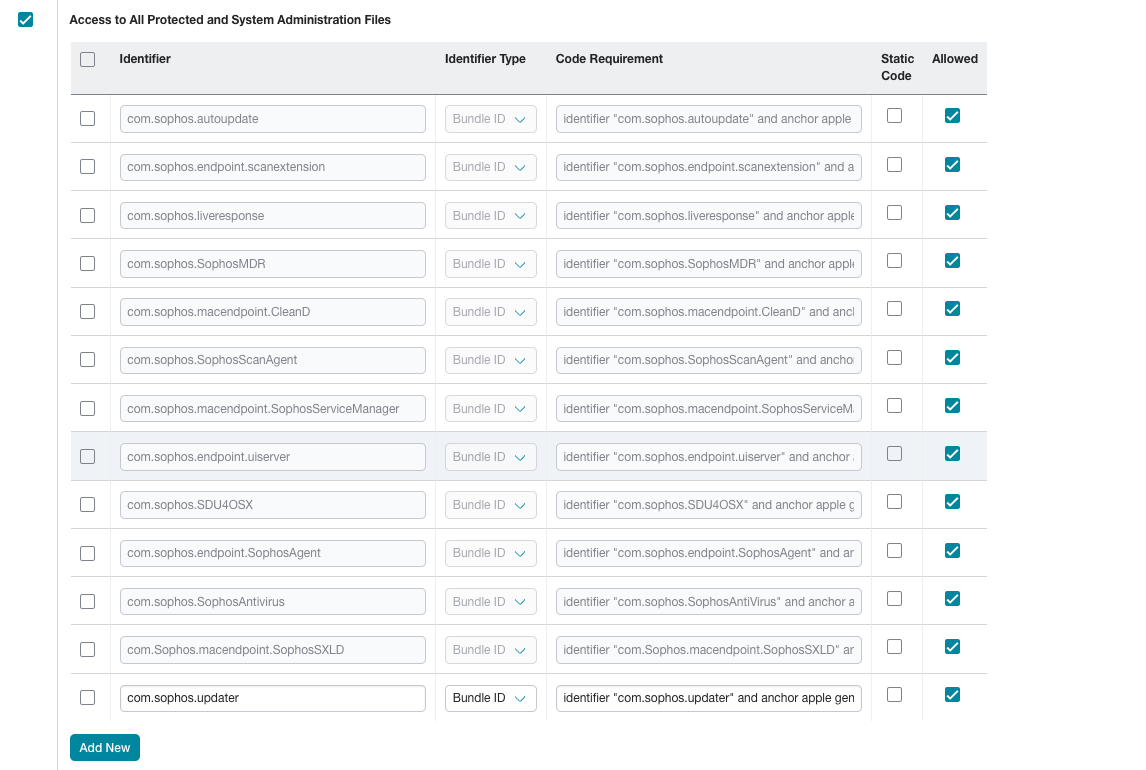Uncheck Allowed for com.sophos.autoupdate
This screenshot has height=770, width=1146.
point(952,115)
